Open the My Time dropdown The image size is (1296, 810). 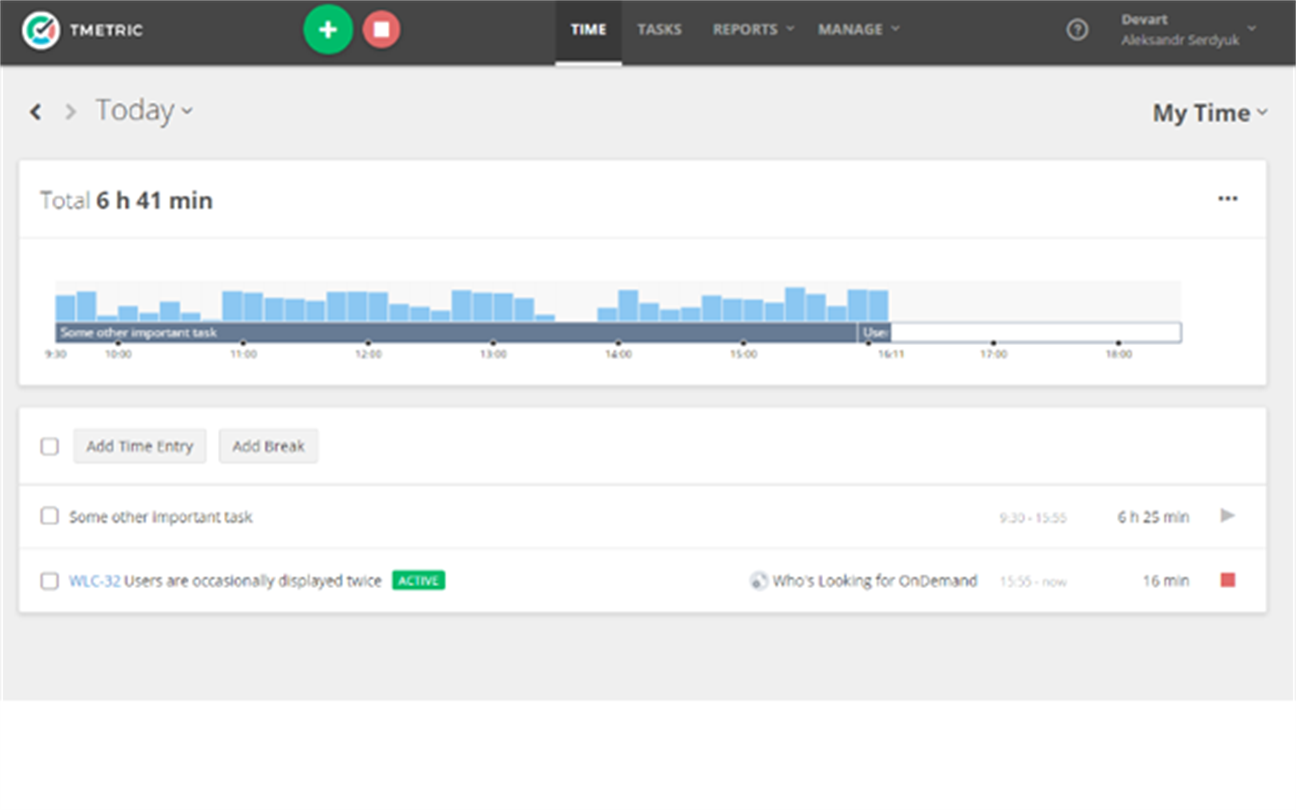click(x=1210, y=113)
